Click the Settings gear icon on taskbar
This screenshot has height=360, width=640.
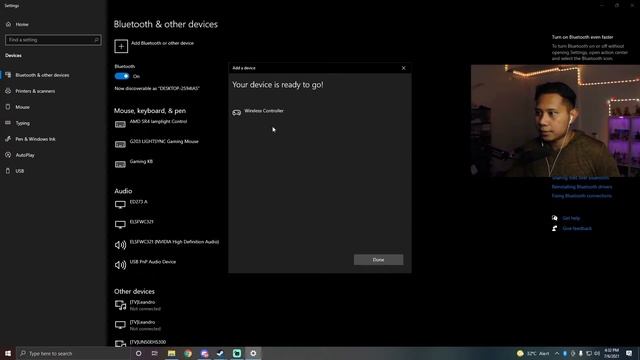tap(253, 353)
